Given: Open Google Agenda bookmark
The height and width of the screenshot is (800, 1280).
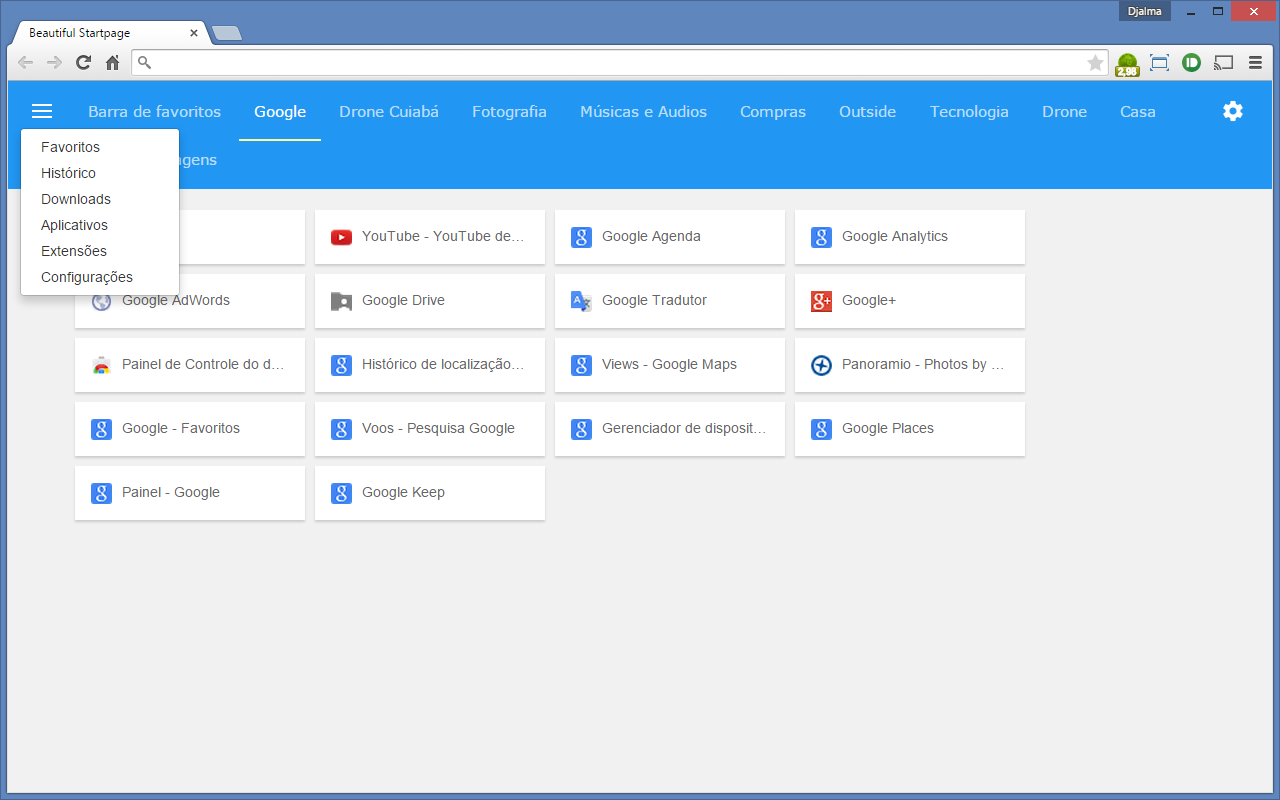Looking at the screenshot, I should [x=670, y=237].
